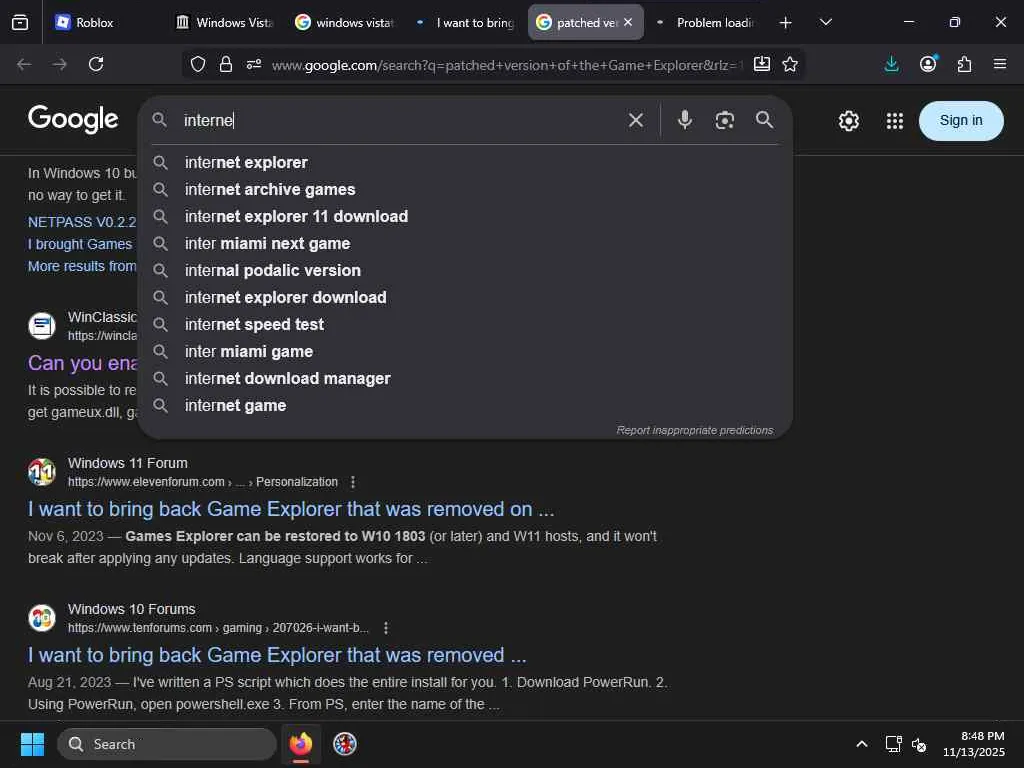Search by image with camera icon
Viewport: 1024px width, 768px height.
(x=724, y=120)
